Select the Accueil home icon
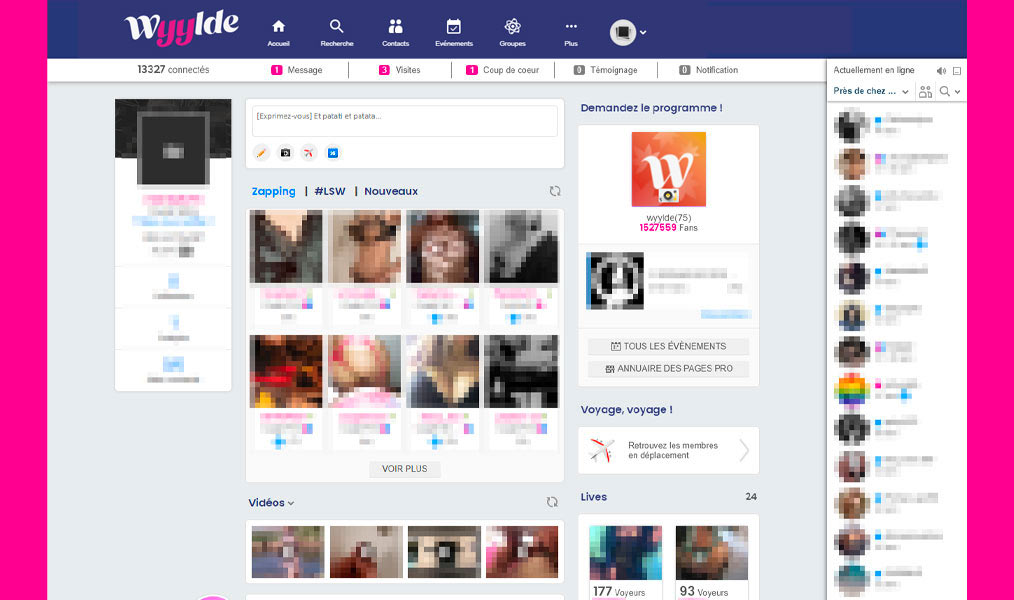 click(x=277, y=31)
